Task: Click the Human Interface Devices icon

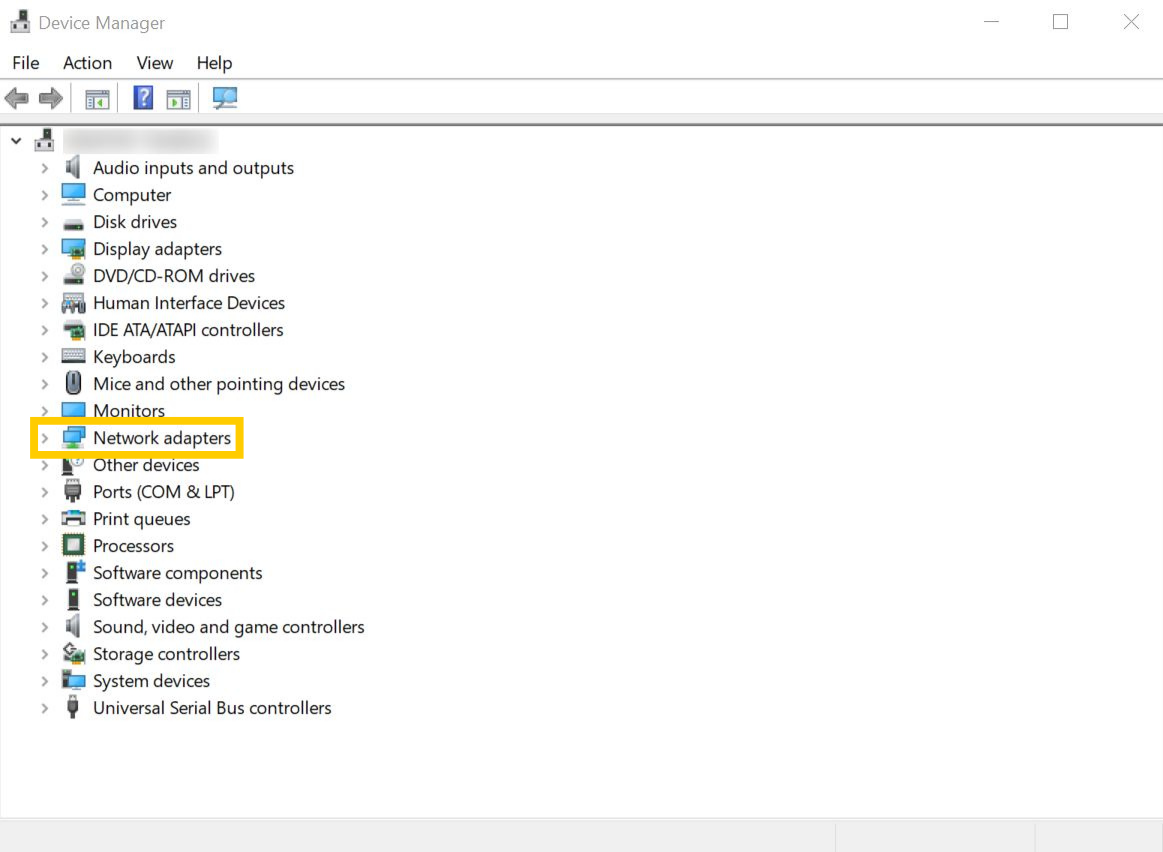Action: coord(73,303)
